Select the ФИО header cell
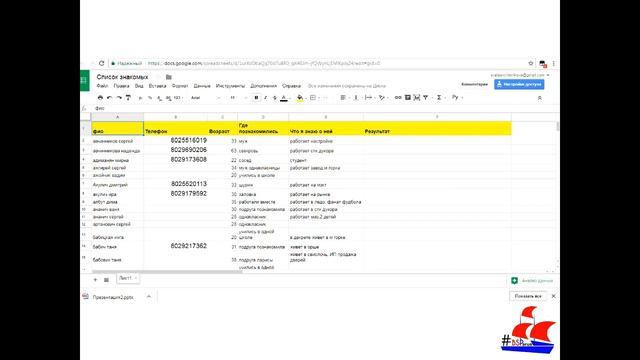Screen dimensions: 640x360 [118, 128]
